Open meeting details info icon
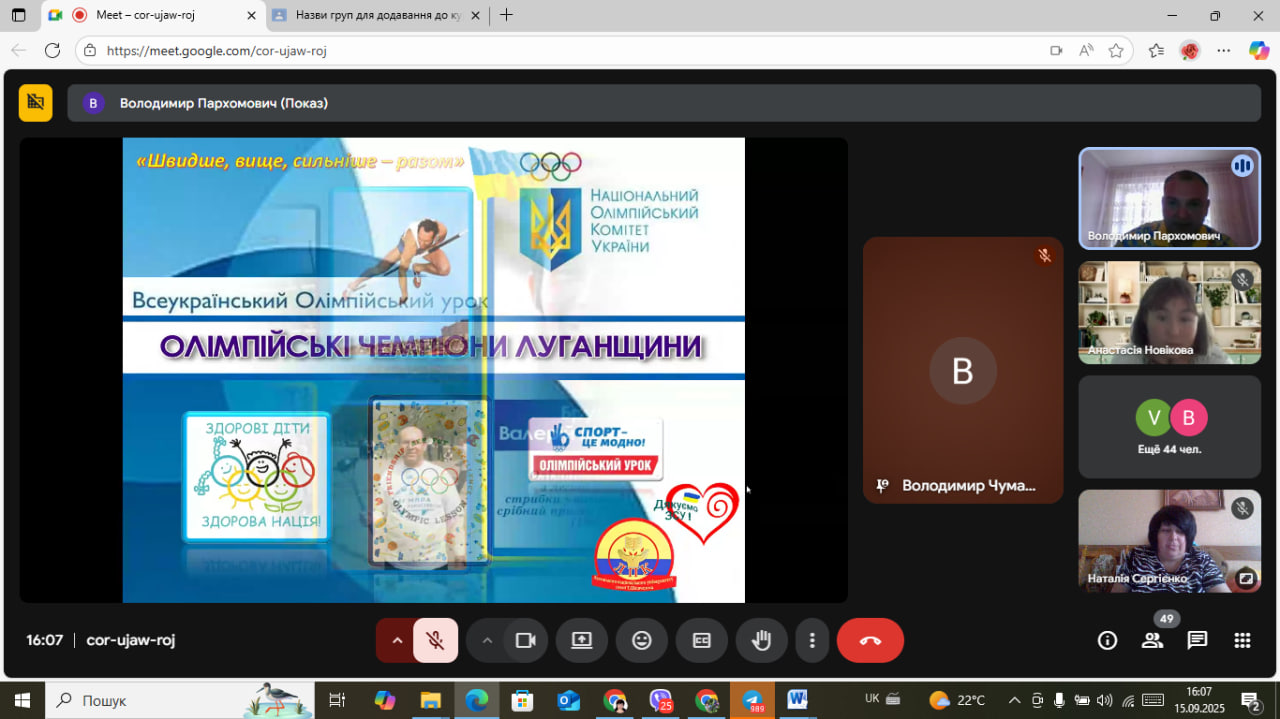 pos(1107,641)
